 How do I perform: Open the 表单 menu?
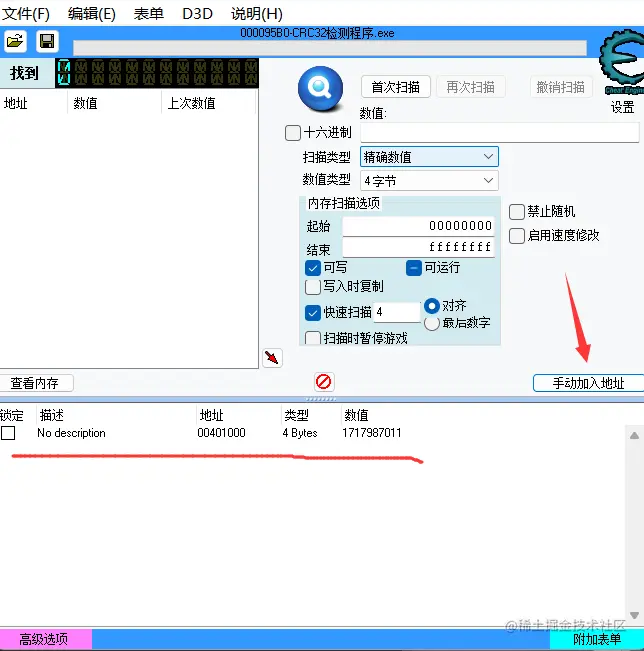(x=149, y=14)
